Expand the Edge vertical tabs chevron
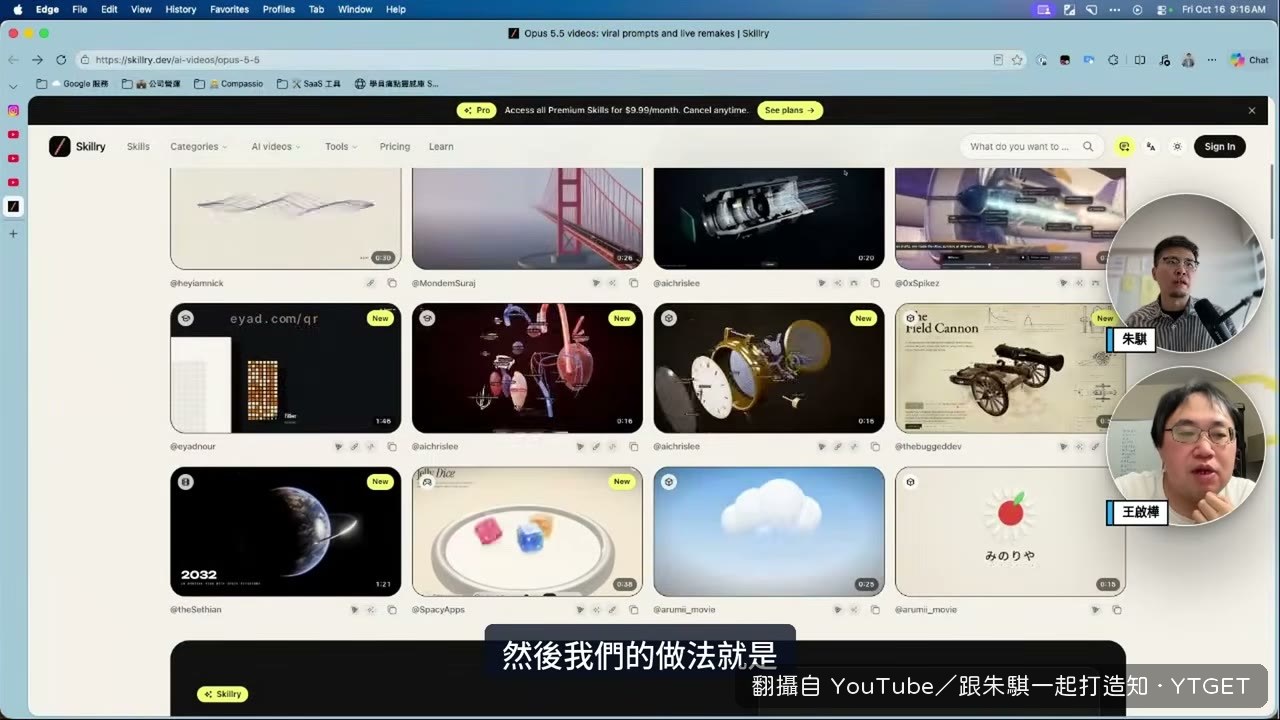 (x=13, y=86)
